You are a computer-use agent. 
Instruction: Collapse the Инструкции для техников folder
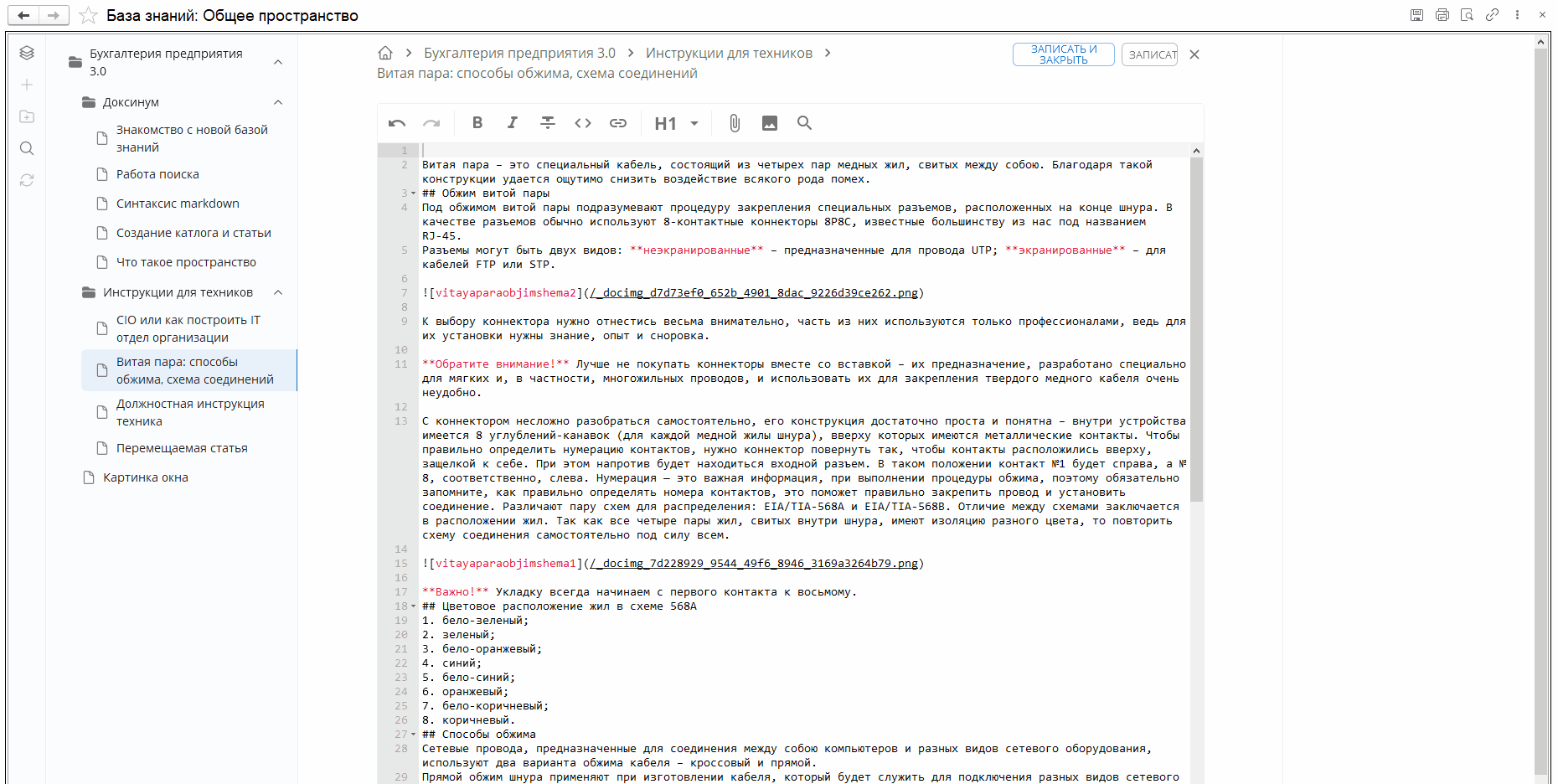(278, 292)
